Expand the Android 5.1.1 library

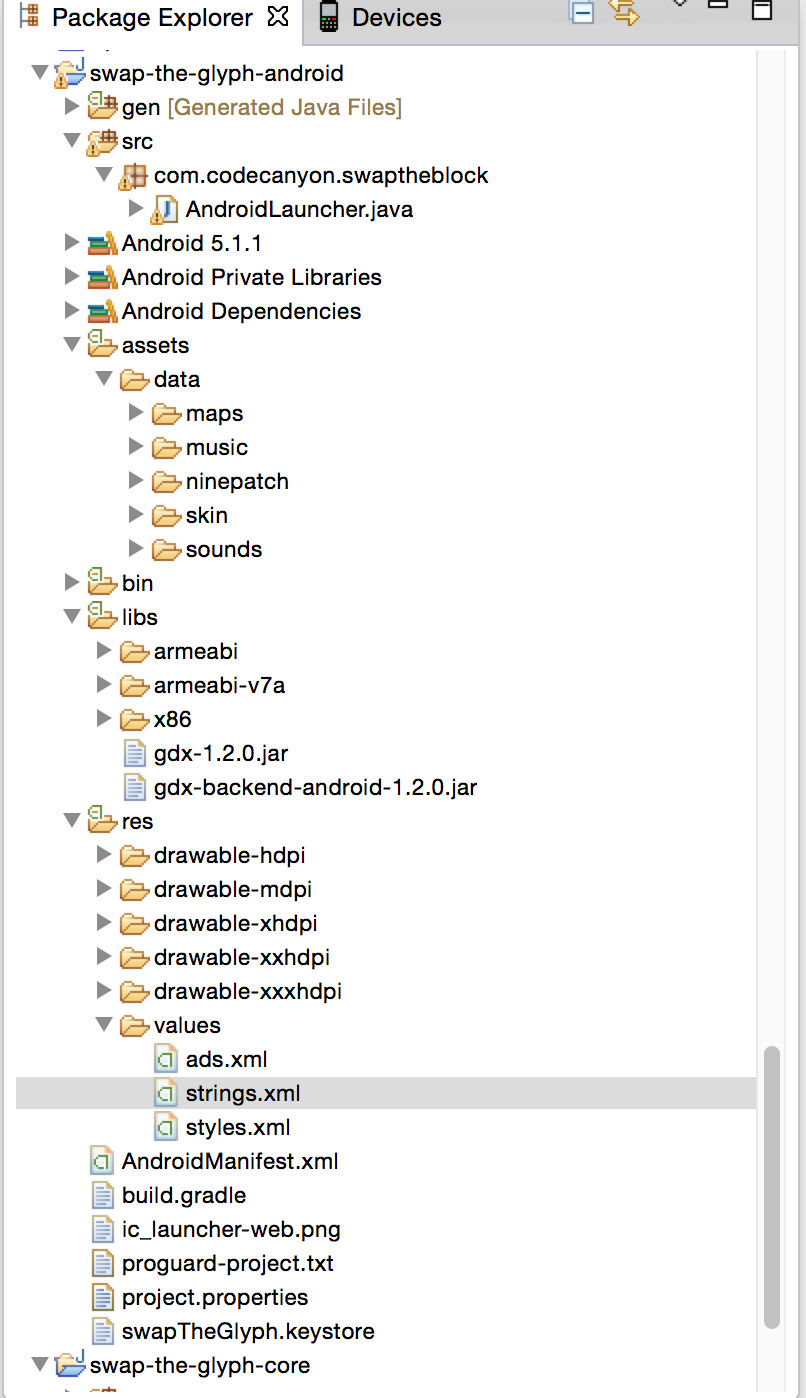71,243
